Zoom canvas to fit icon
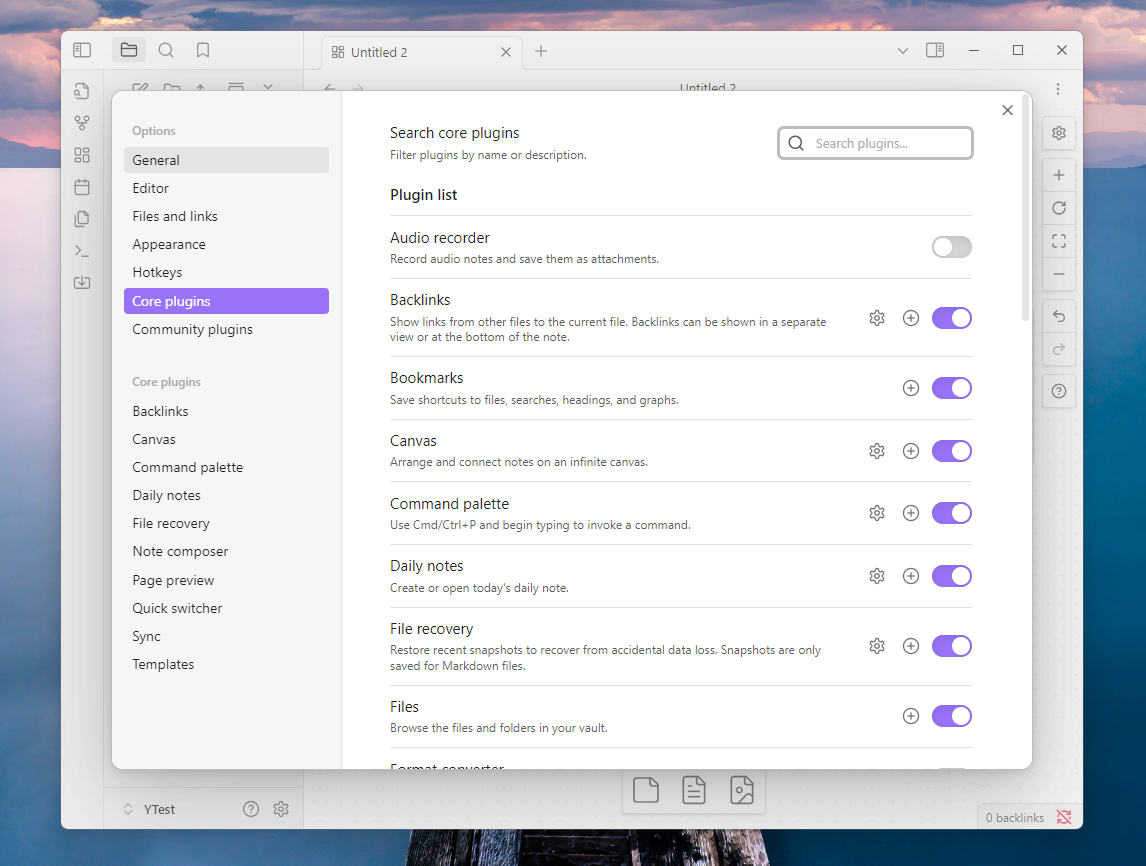1146x866 pixels. tap(1058, 241)
